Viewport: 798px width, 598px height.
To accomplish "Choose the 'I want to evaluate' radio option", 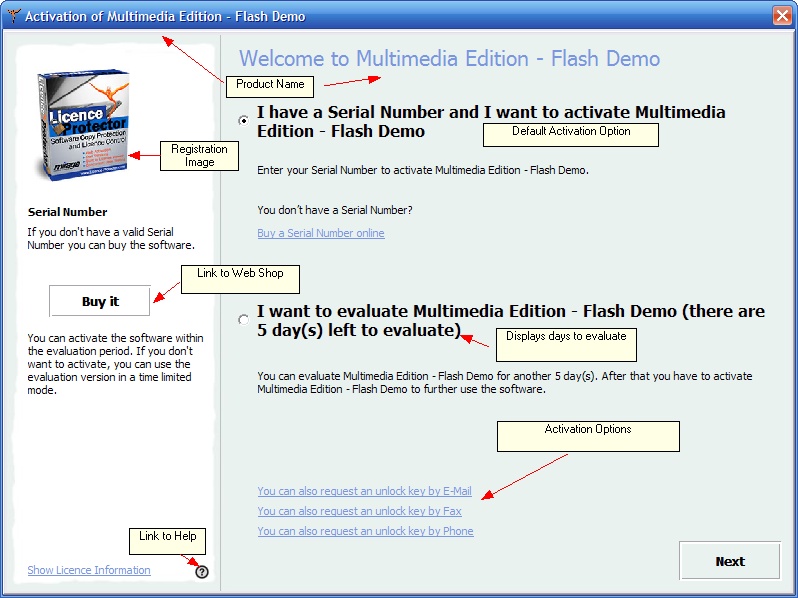I will click(244, 320).
